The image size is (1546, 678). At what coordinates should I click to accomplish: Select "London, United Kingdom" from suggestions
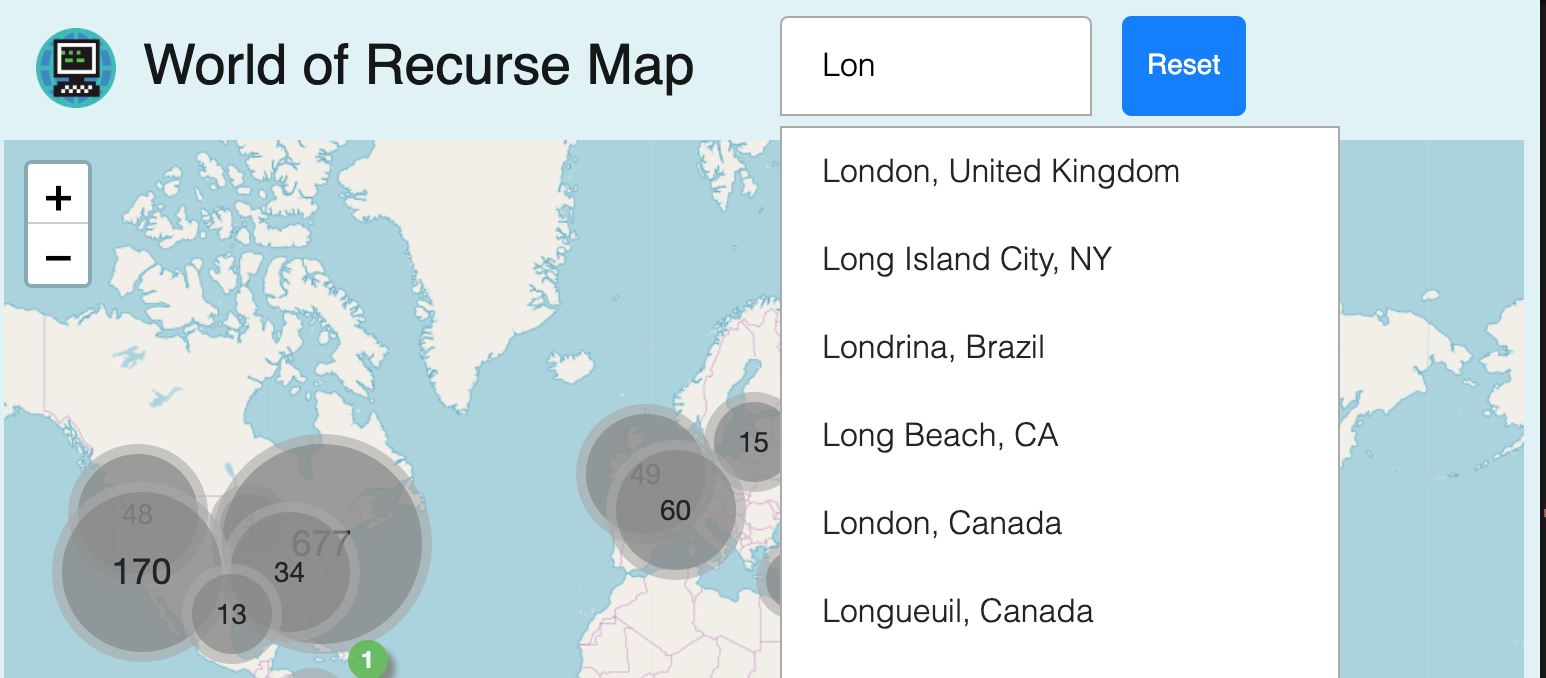(1060, 172)
